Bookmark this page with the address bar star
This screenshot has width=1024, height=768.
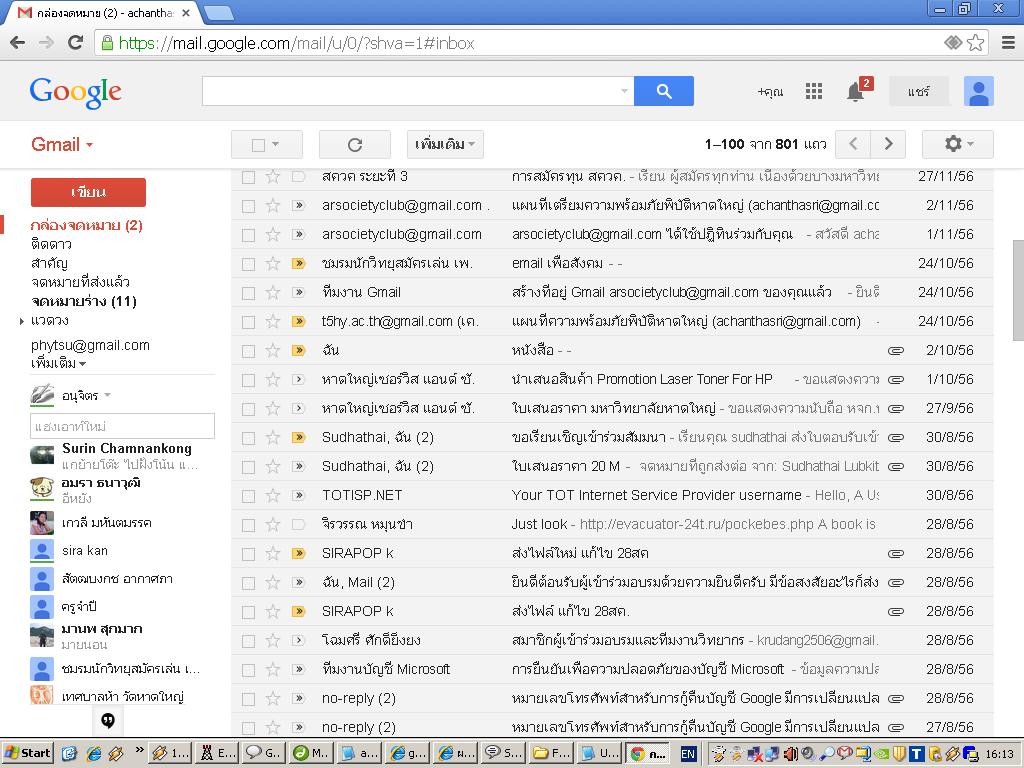click(x=976, y=43)
